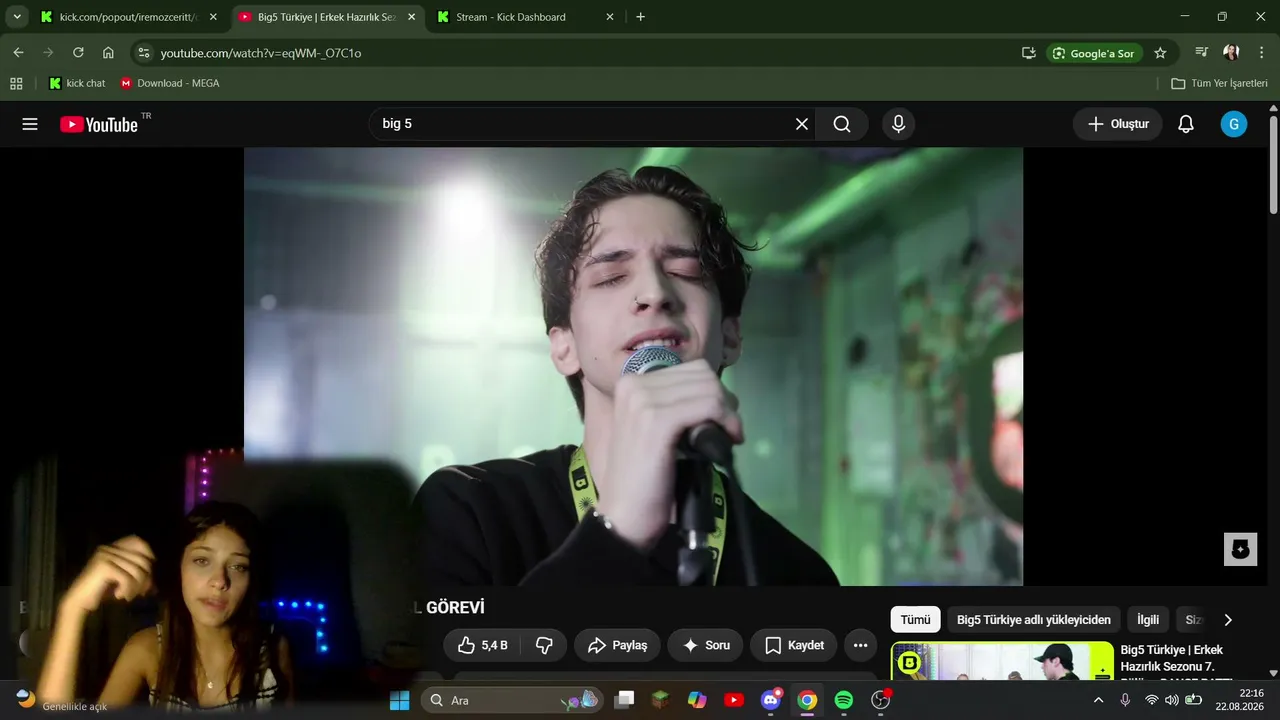Click the Soru ask button
The width and height of the screenshot is (1280, 720).
pyautogui.click(x=705, y=645)
